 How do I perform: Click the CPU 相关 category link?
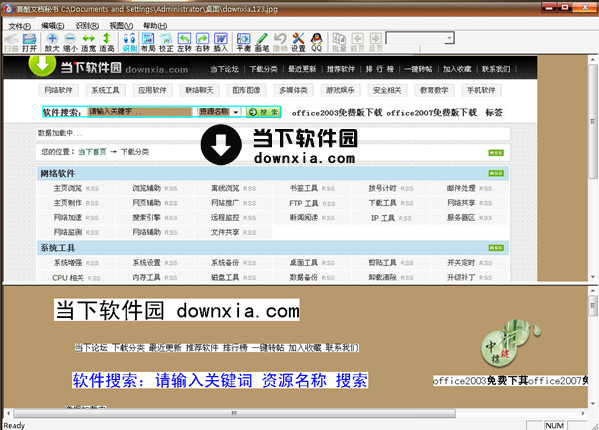point(68,278)
